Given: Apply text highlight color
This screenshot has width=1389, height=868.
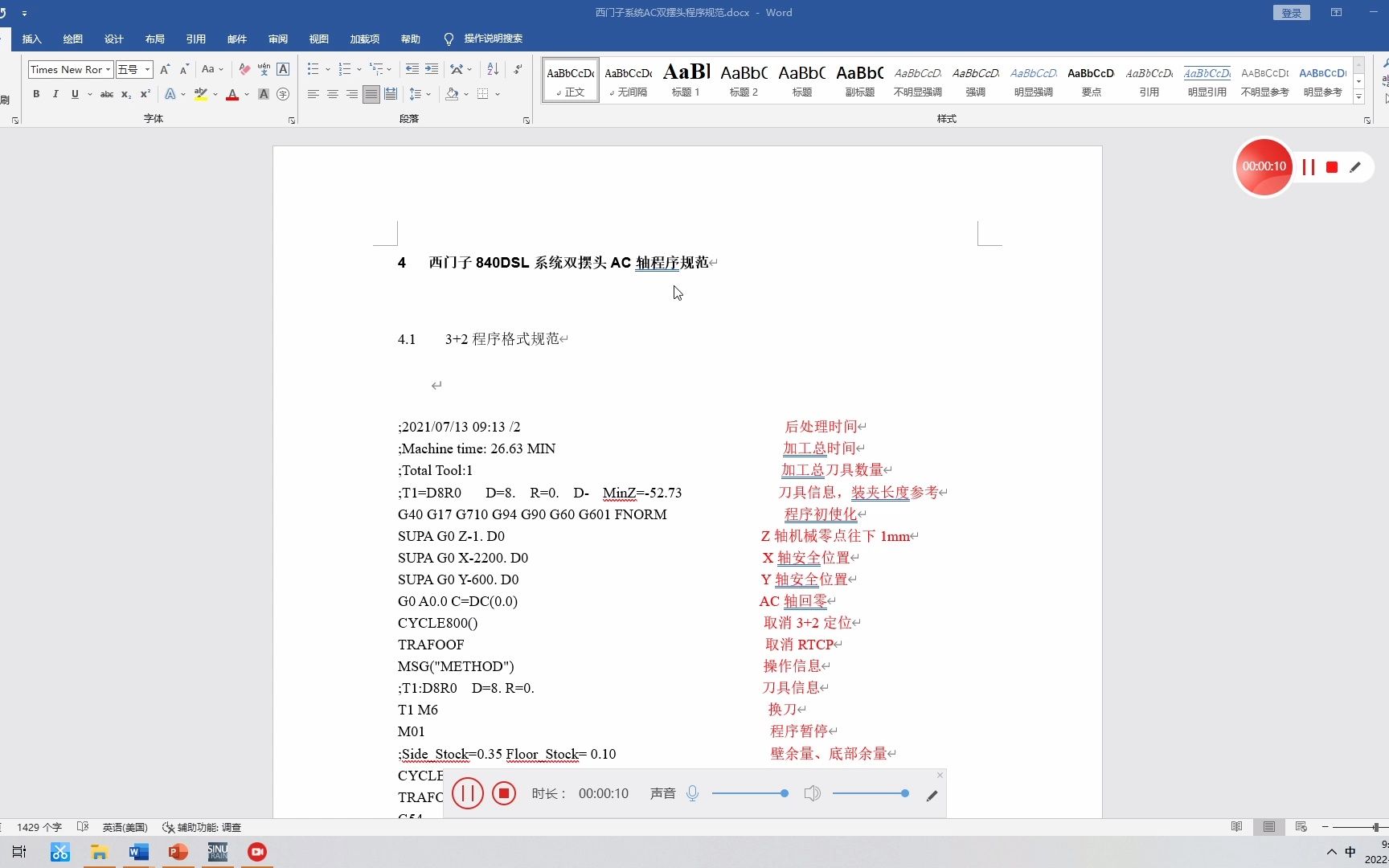Looking at the screenshot, I should [x=201, y=94].
